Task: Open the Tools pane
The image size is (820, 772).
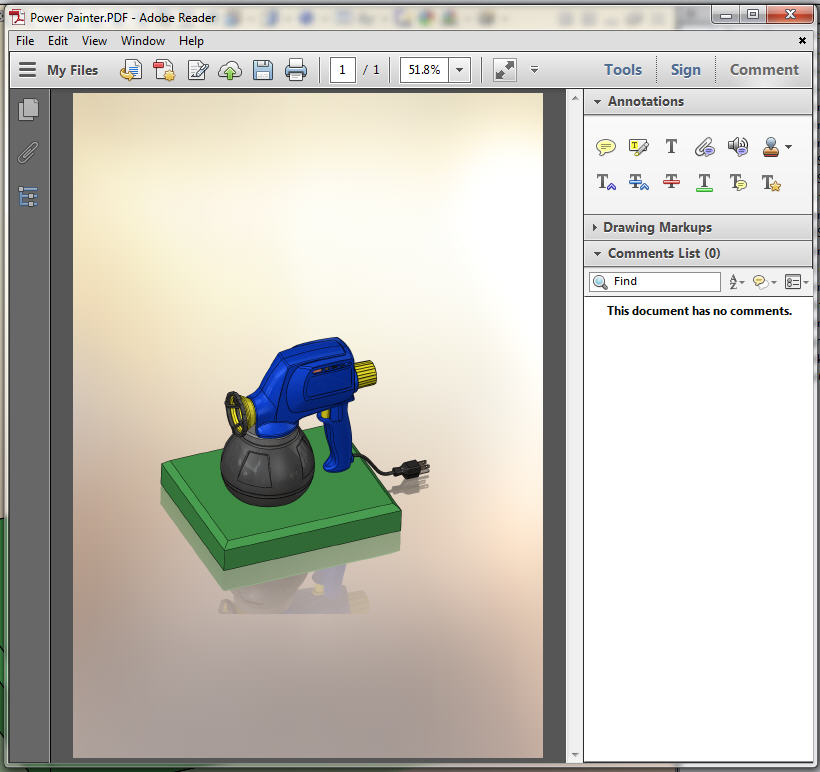Action: 622,70
